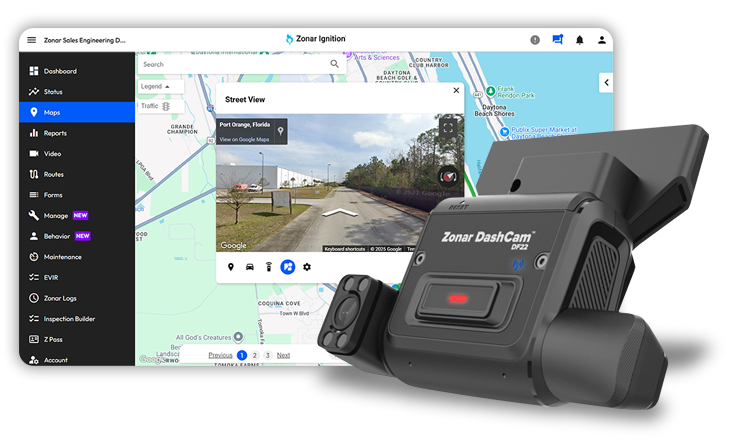Select the highlighted street view icon
750x440 pixels.
click(288, 267)
